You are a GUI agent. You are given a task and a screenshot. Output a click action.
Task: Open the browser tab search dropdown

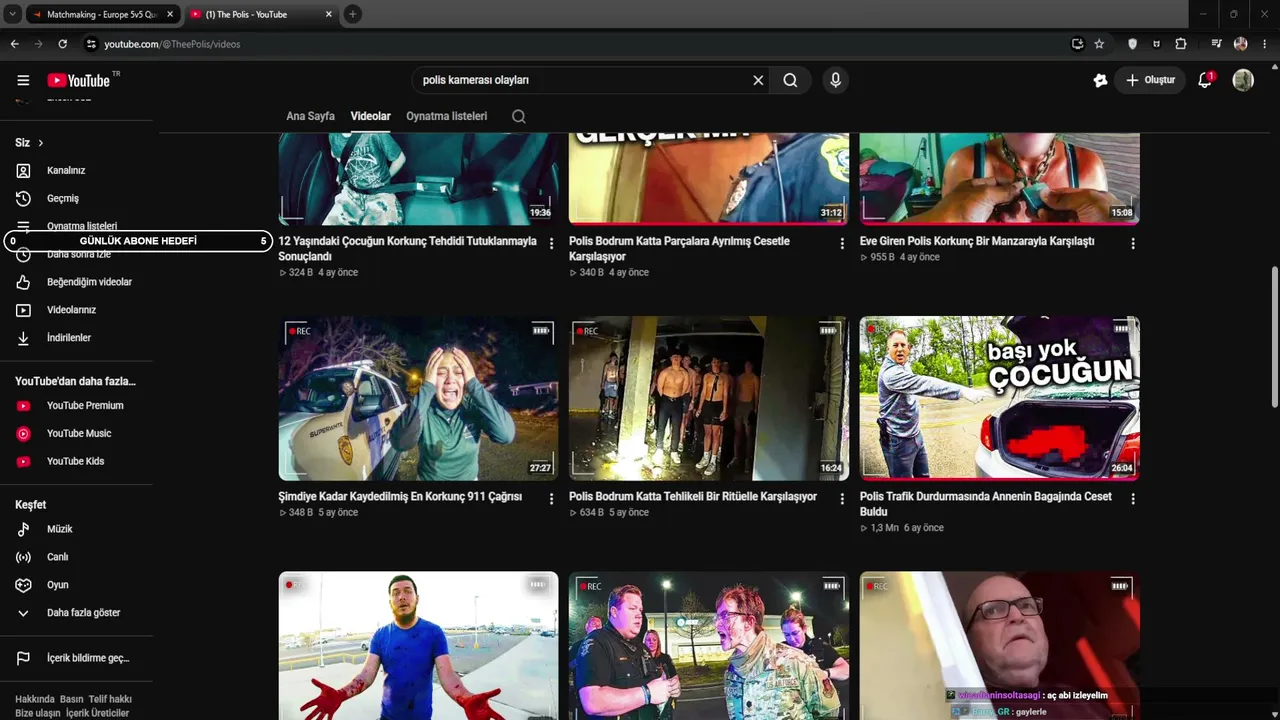(12, 14)
